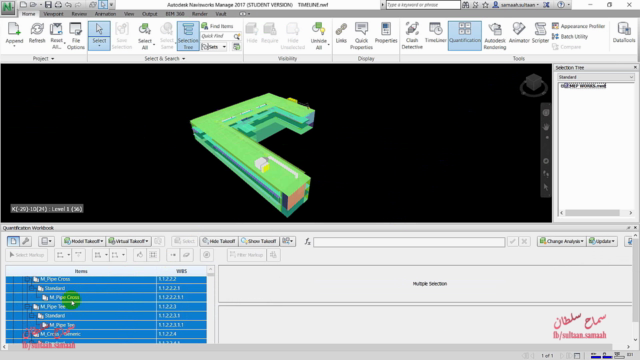Click Appearance Profiler
Viewport: 640px width, 360px height.
(x=578, y=26)
